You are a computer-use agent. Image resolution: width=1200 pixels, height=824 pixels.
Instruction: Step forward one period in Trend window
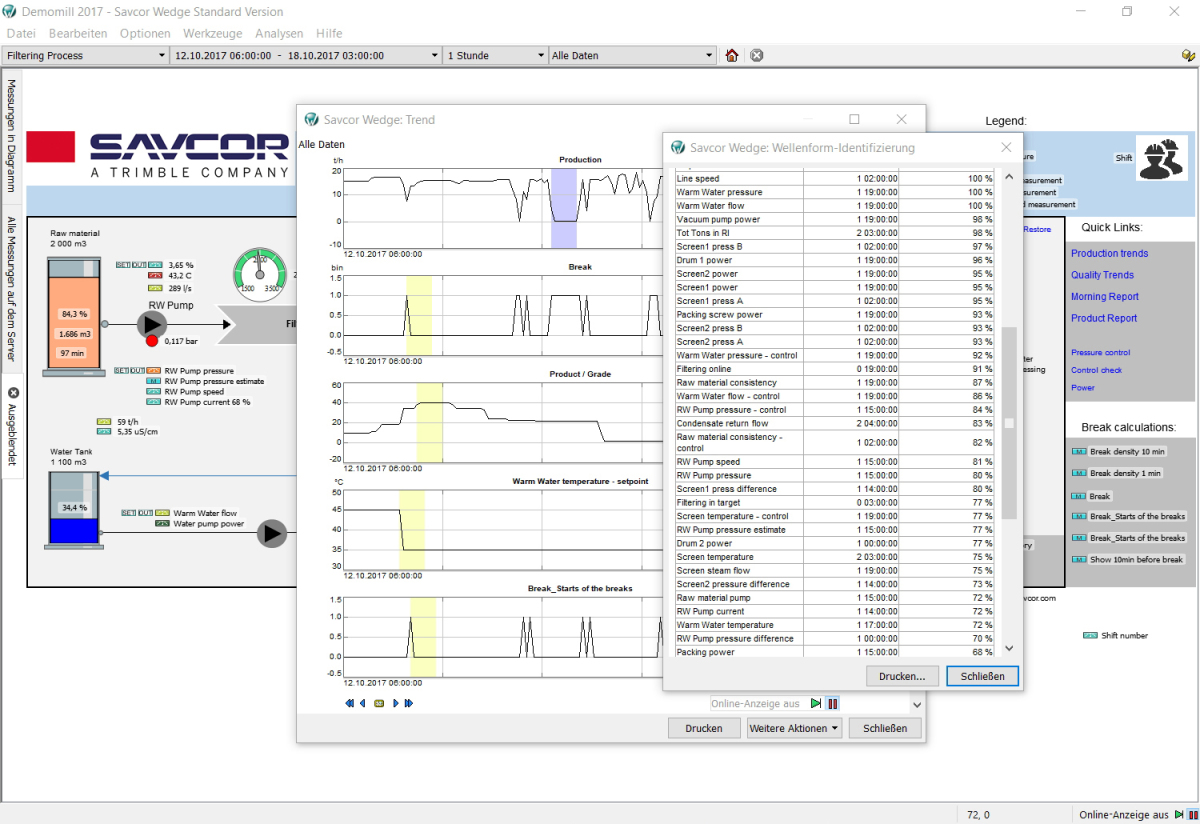coord(396,703)
